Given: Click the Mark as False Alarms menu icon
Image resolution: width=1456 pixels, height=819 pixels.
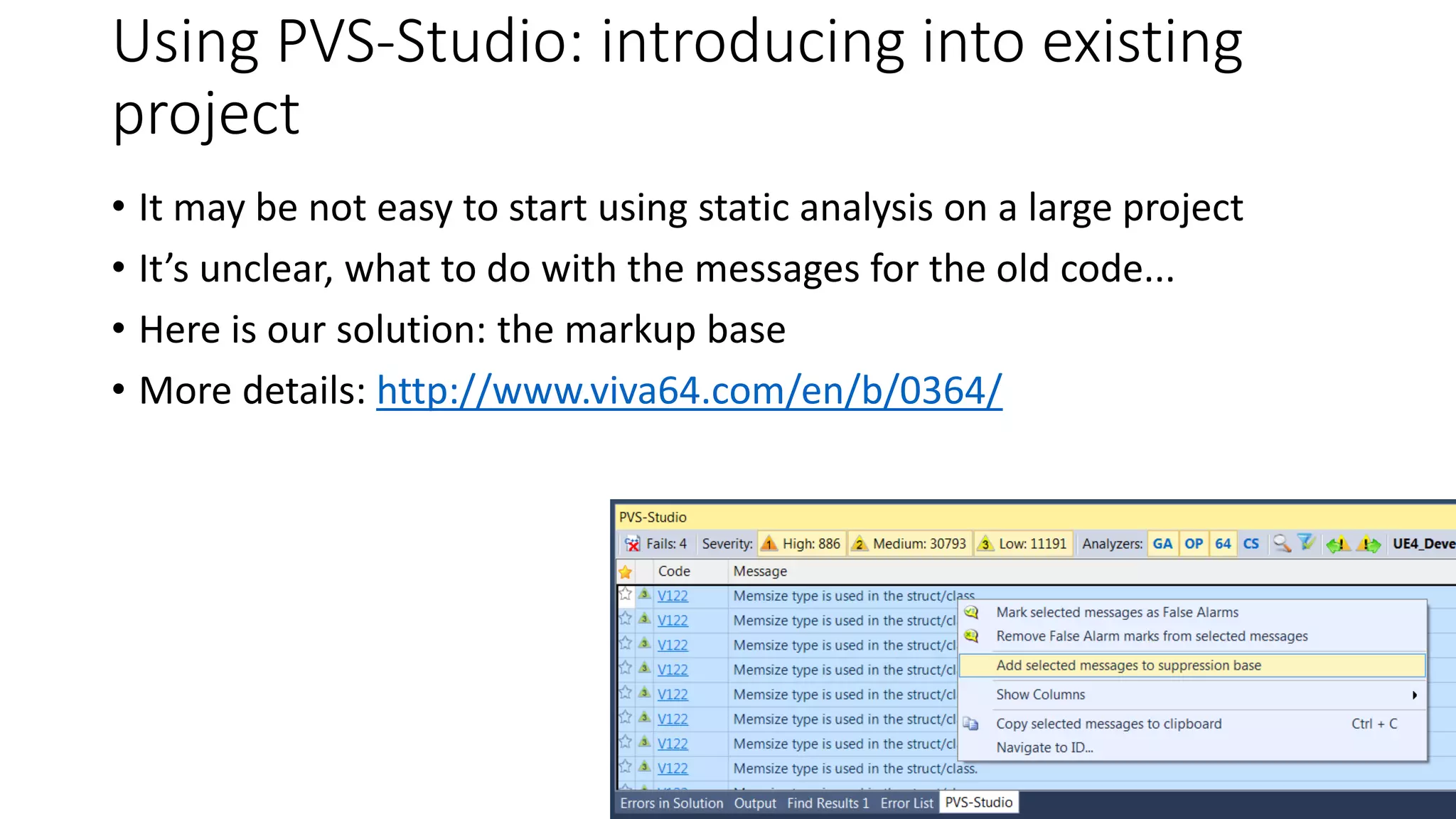Looking at the screenshot, I should coord(971,613).
